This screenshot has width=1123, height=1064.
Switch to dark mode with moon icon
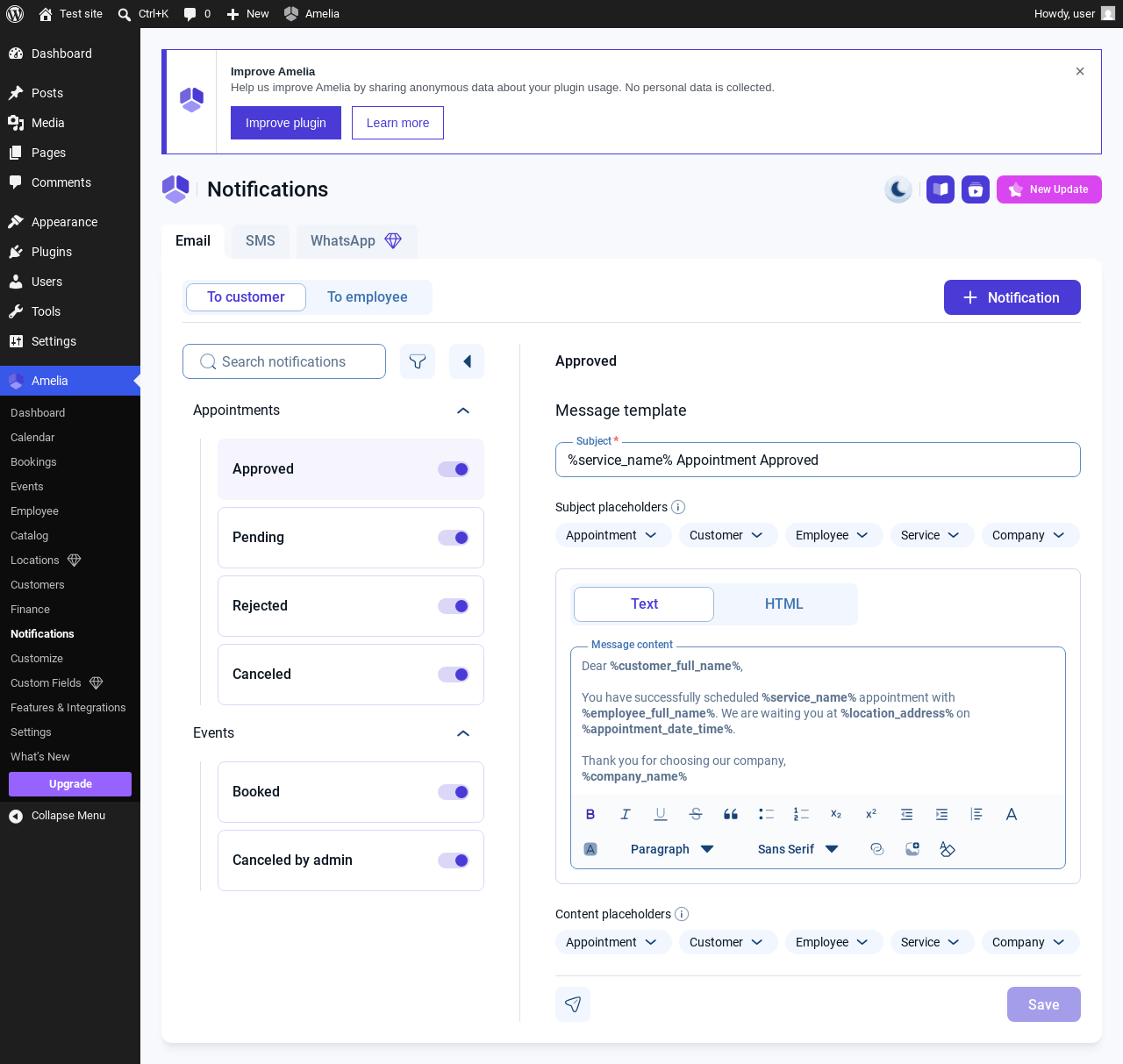point(898,189)
